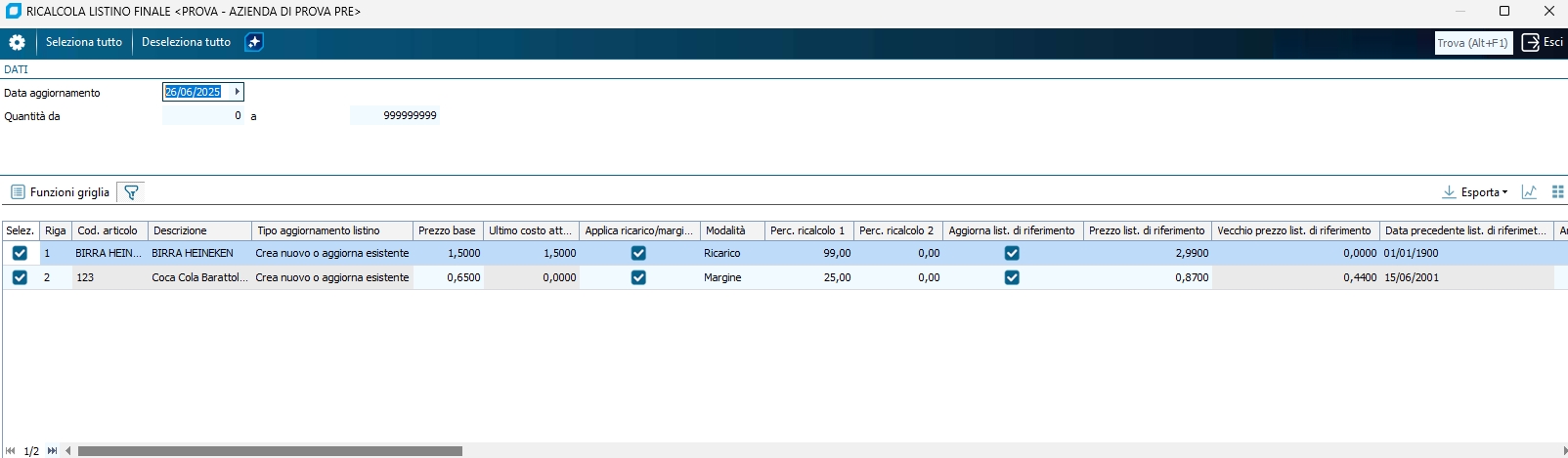Click the old price cell 0,4400
1568x458 pixels.
click(x=1295, y=277)
